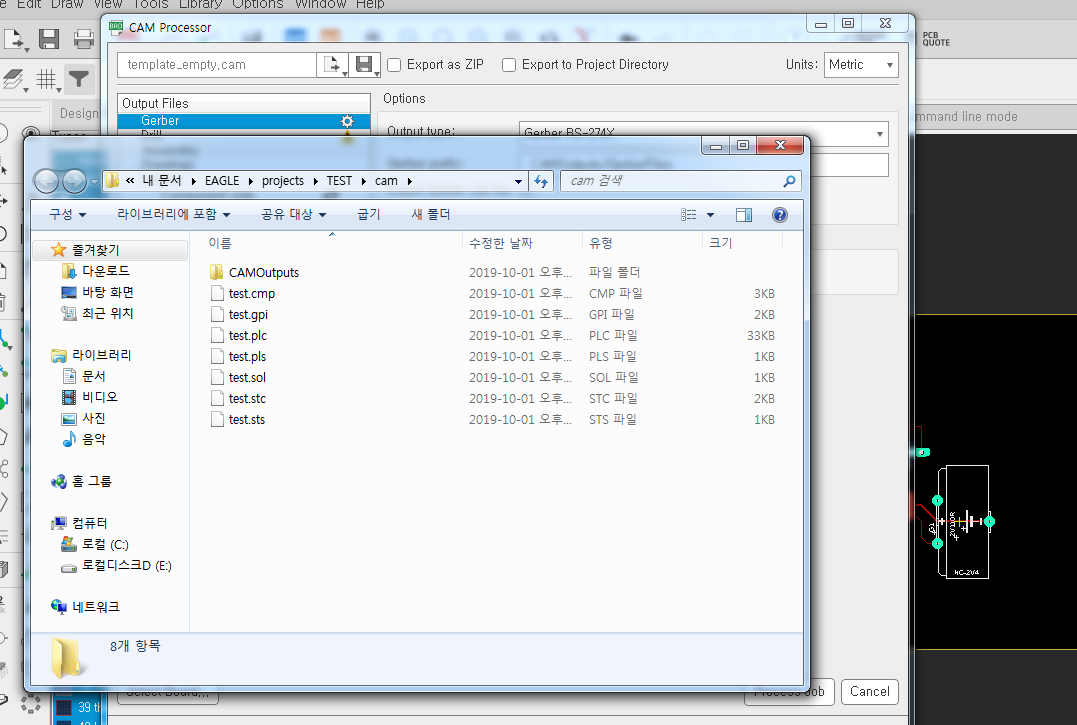Expand the chevron after cam in the breadcrumb
The height and width of the screenshot is (725, 1077).
click(410, 181)
